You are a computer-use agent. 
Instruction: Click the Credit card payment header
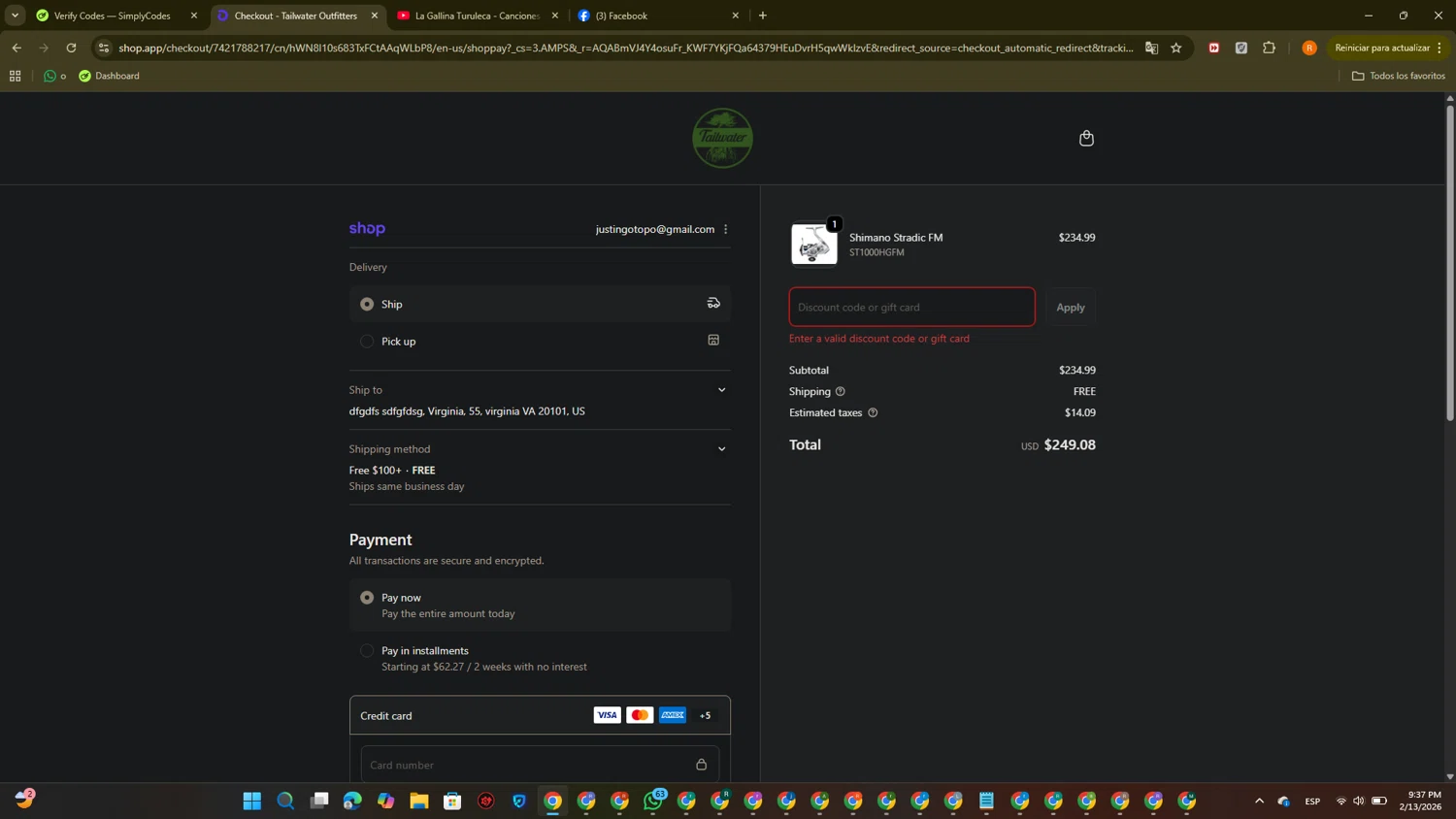tap(540, 715)
